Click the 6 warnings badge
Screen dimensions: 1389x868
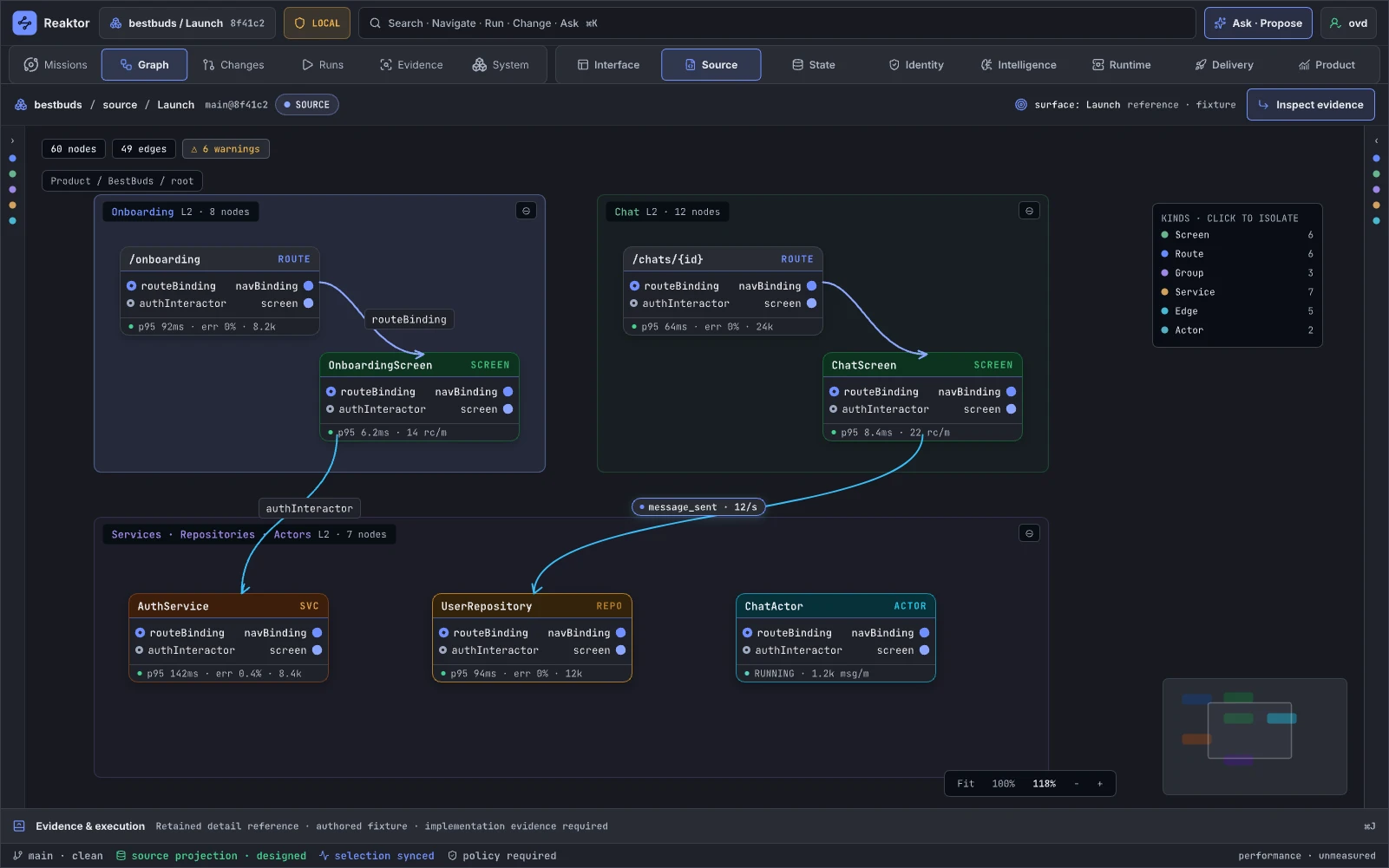(x=226, y=149)
